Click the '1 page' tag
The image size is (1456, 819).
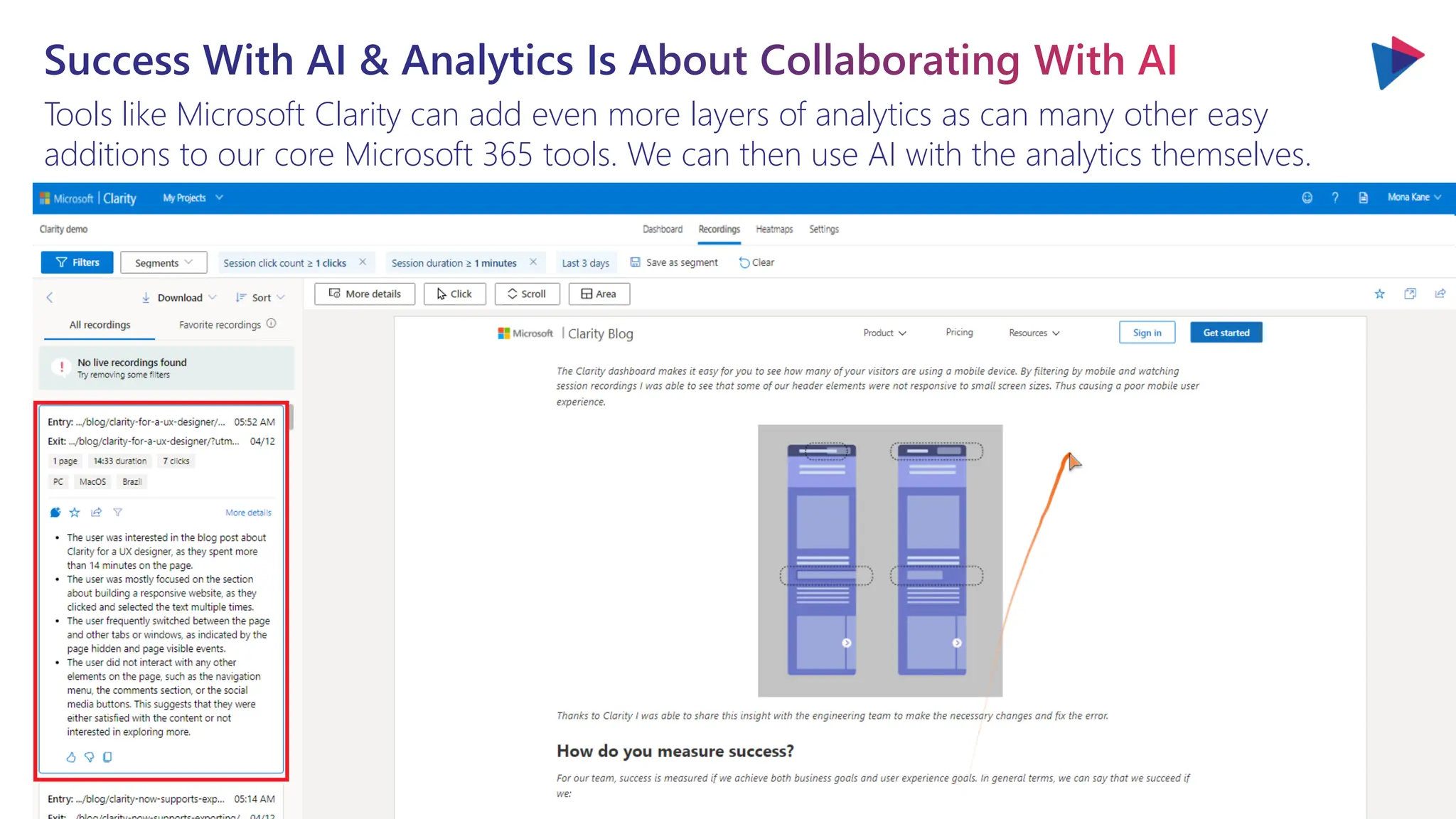[x=65, y=461]
